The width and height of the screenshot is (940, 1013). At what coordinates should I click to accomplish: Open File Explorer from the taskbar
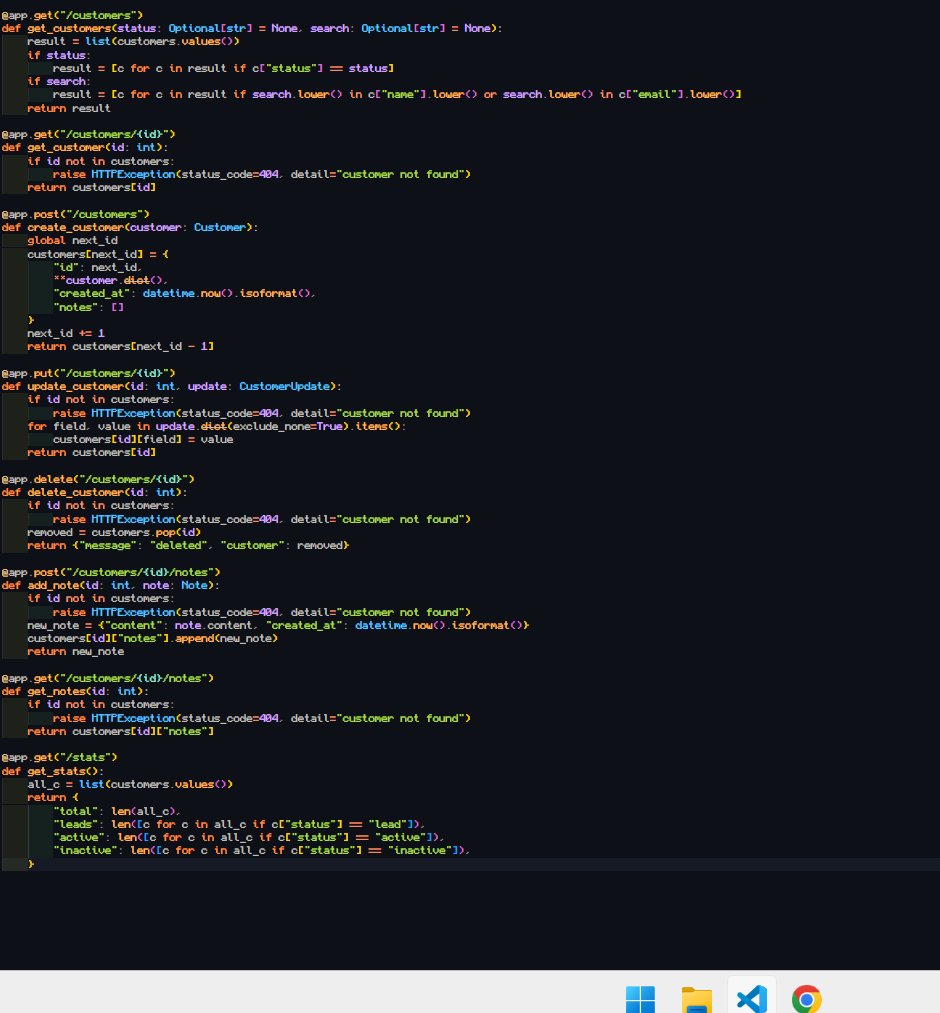(696, 999)
